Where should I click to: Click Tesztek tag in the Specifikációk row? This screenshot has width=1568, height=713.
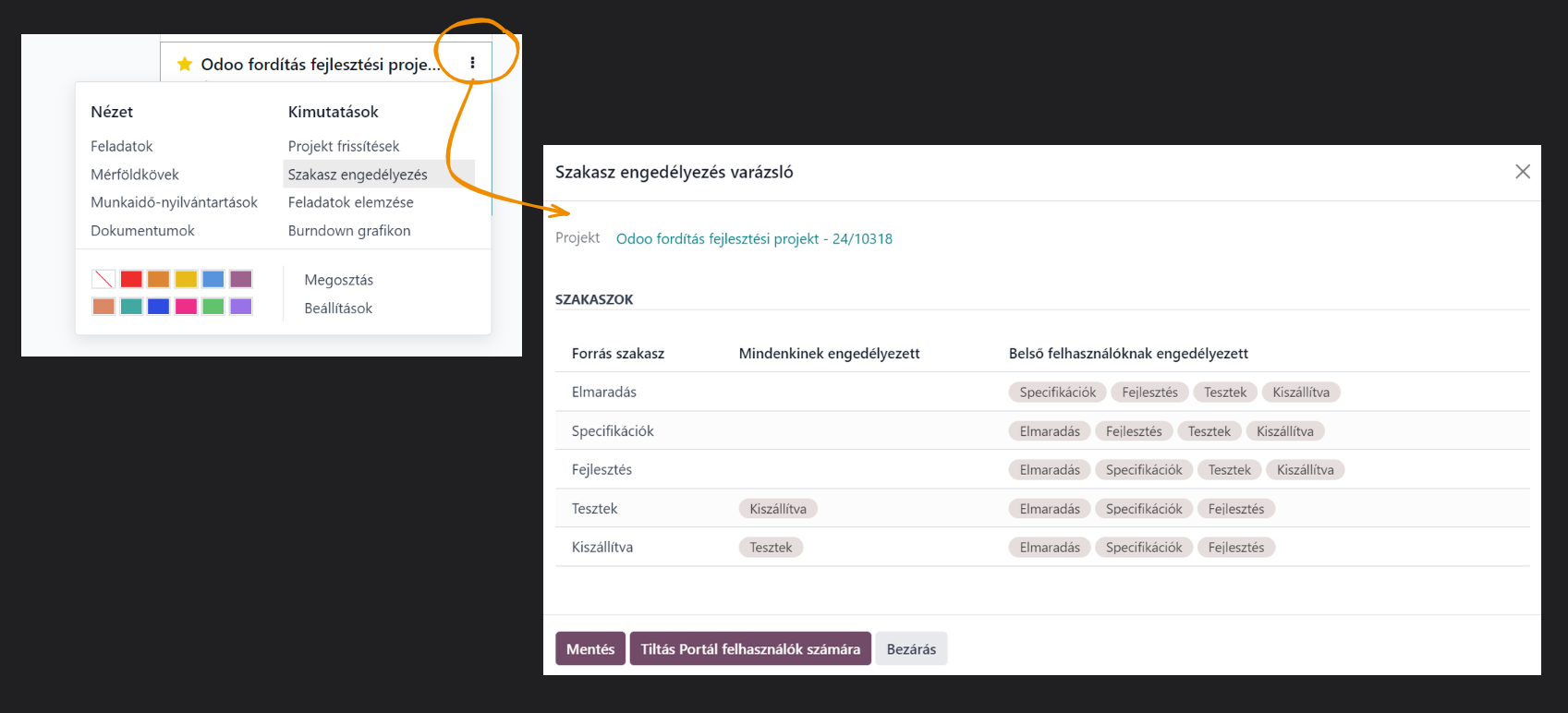point(1209,431)
